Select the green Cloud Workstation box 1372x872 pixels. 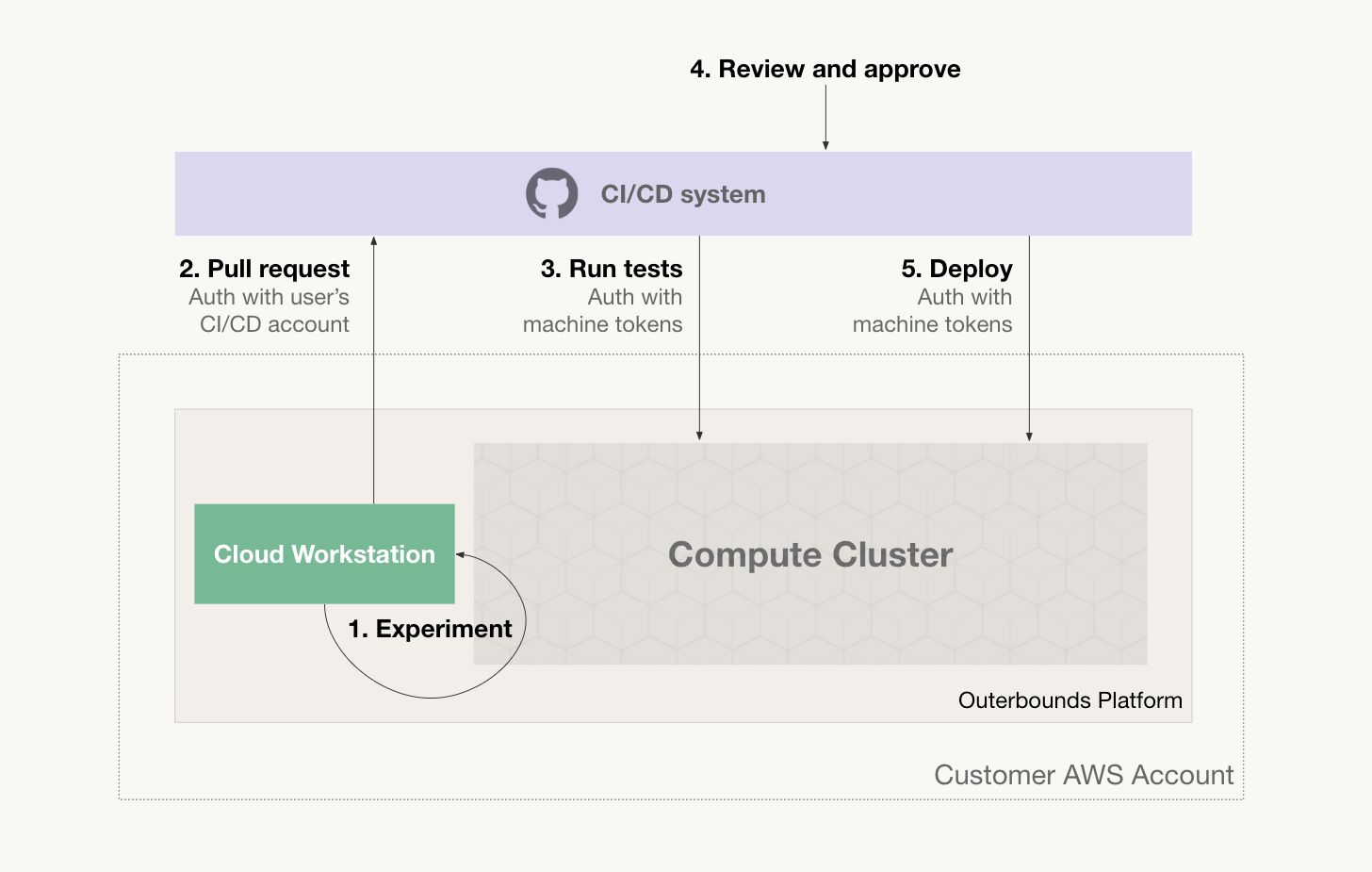(324, 553)
